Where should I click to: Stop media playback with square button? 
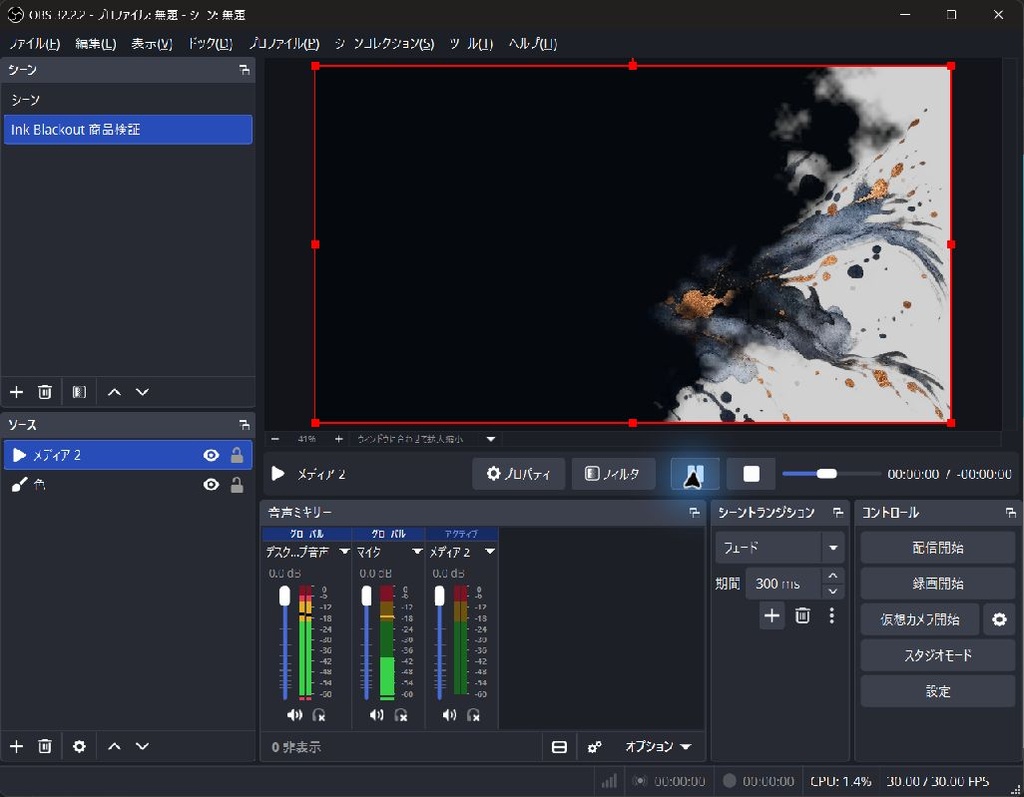click(751, 474)
